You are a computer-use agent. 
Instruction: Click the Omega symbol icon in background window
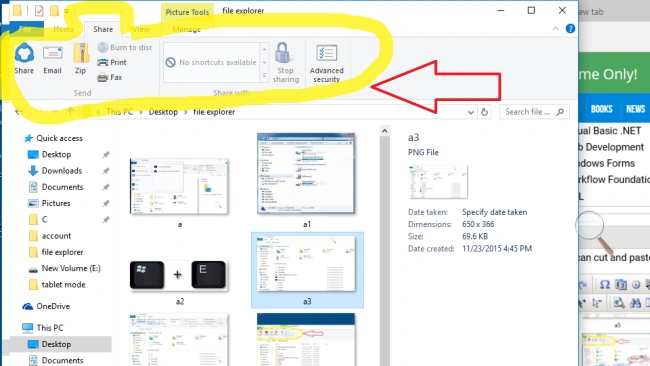tap(604, 284)
